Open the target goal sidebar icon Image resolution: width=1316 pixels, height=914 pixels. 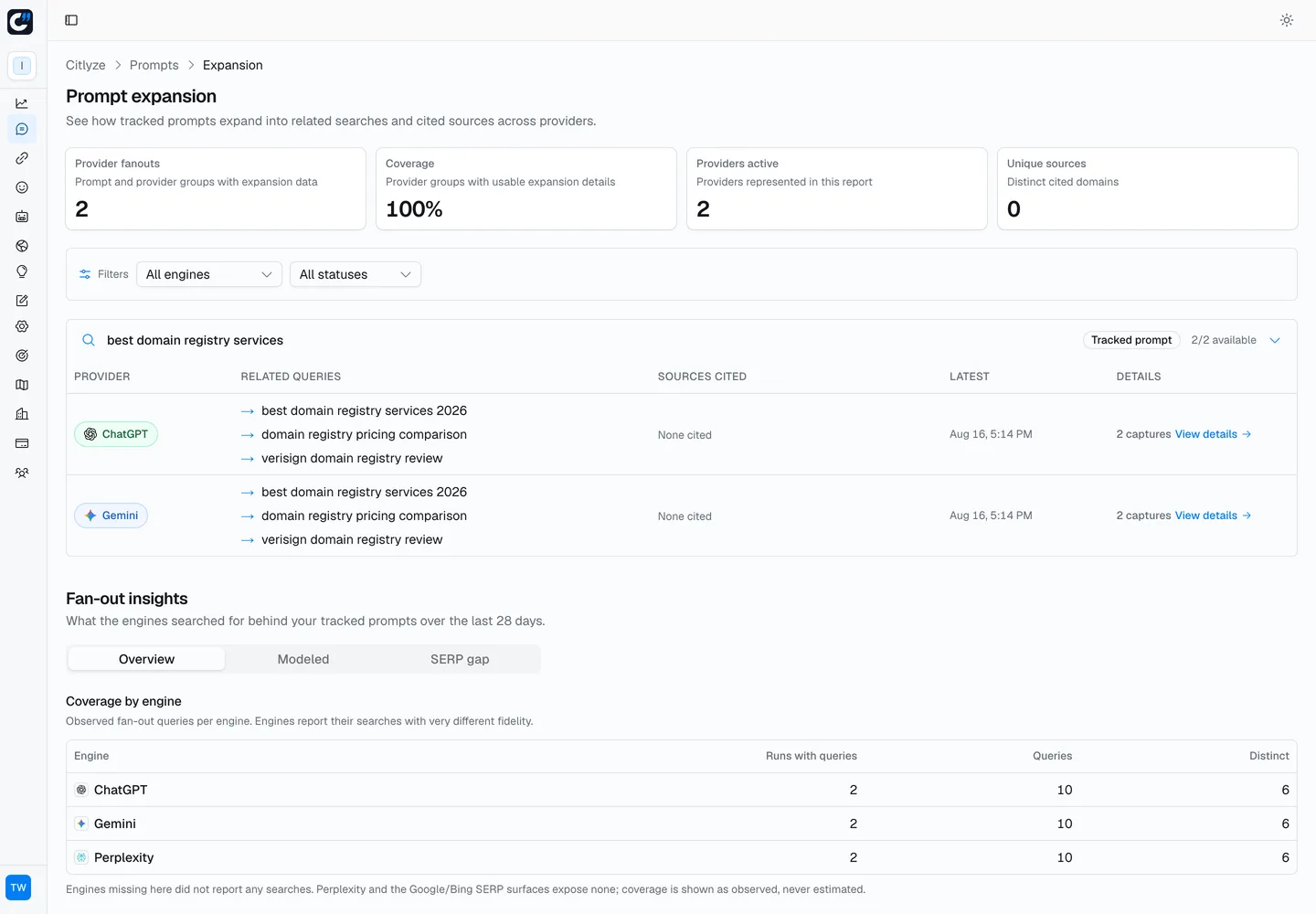pyautogui.click(x=22, y=356)
